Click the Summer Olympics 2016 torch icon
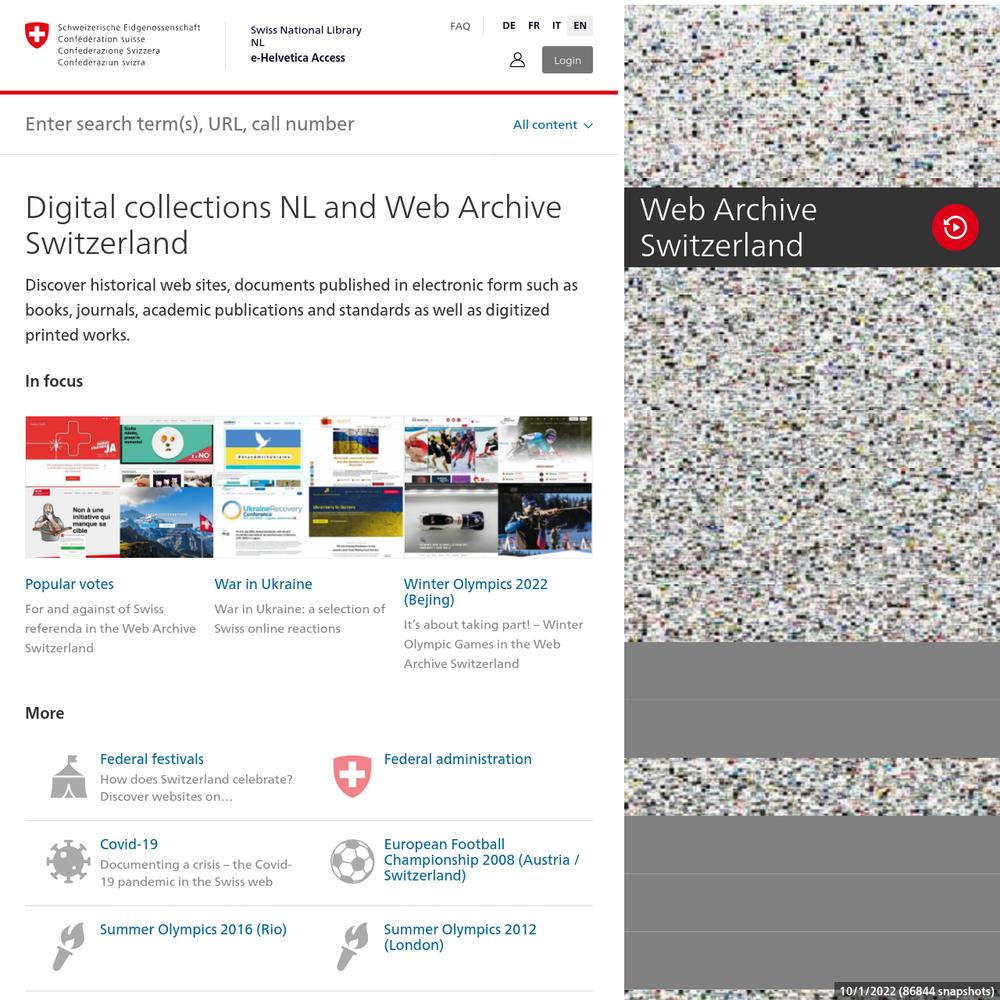 pos(69,946)
